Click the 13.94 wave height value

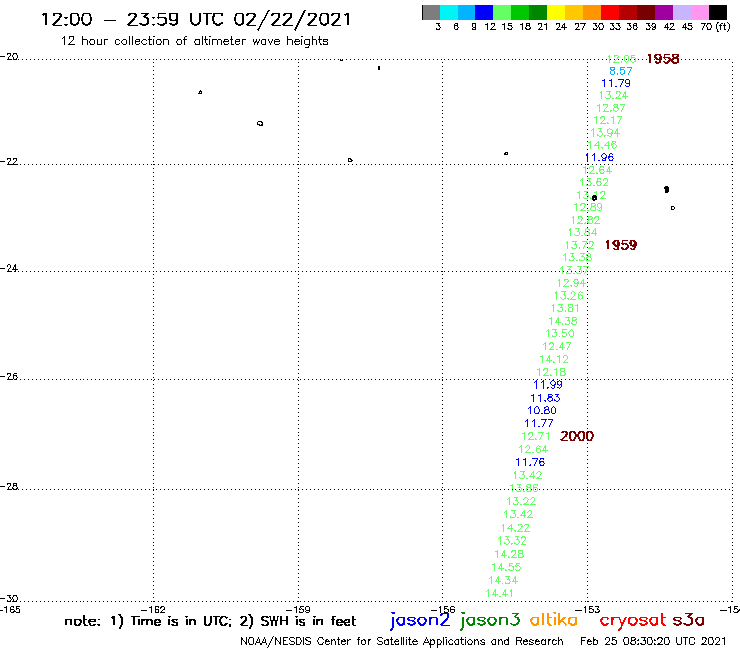pyautogui.click(x=605, y=133)
